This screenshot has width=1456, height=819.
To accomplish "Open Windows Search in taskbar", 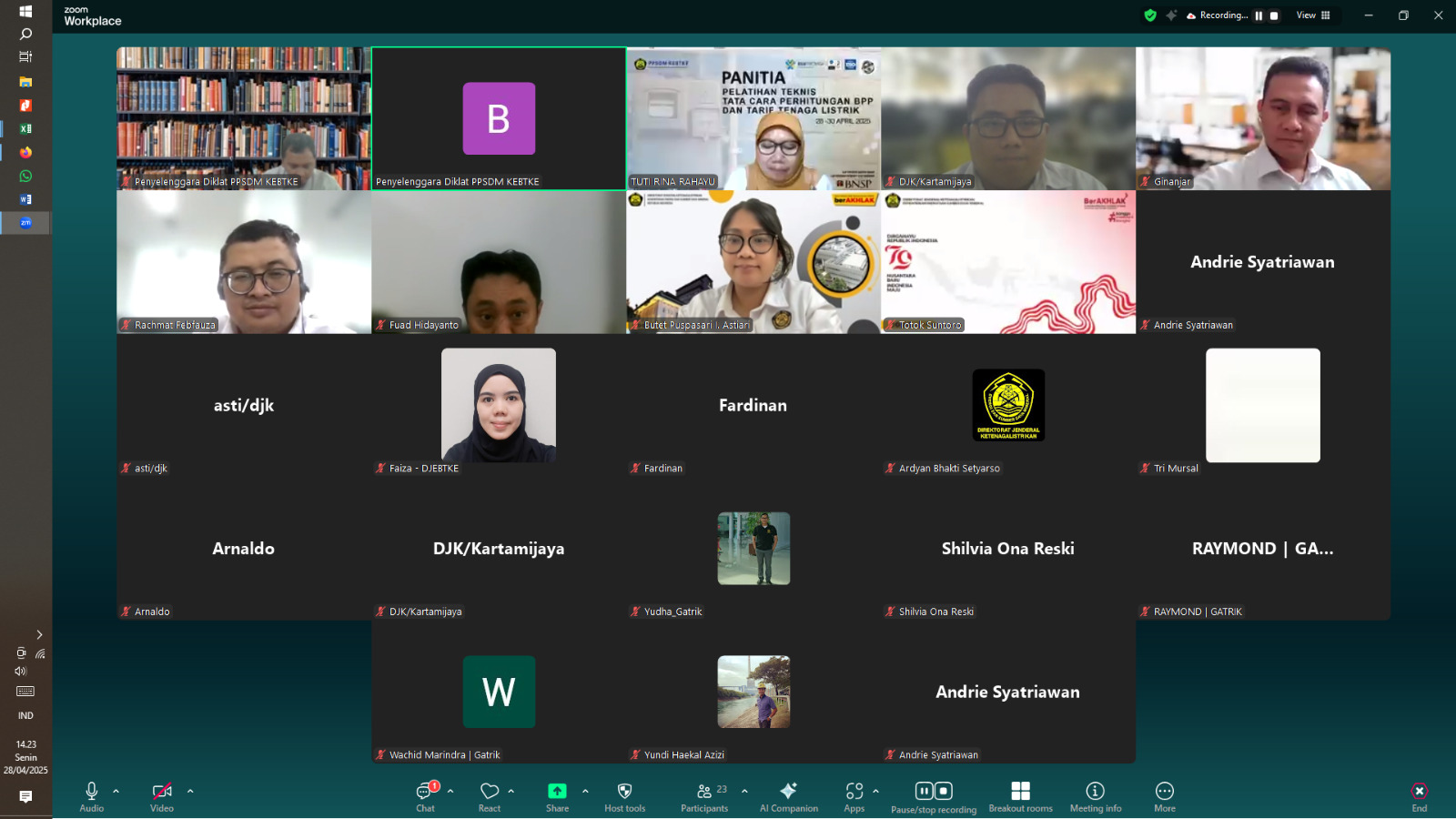I will (25, 34).
